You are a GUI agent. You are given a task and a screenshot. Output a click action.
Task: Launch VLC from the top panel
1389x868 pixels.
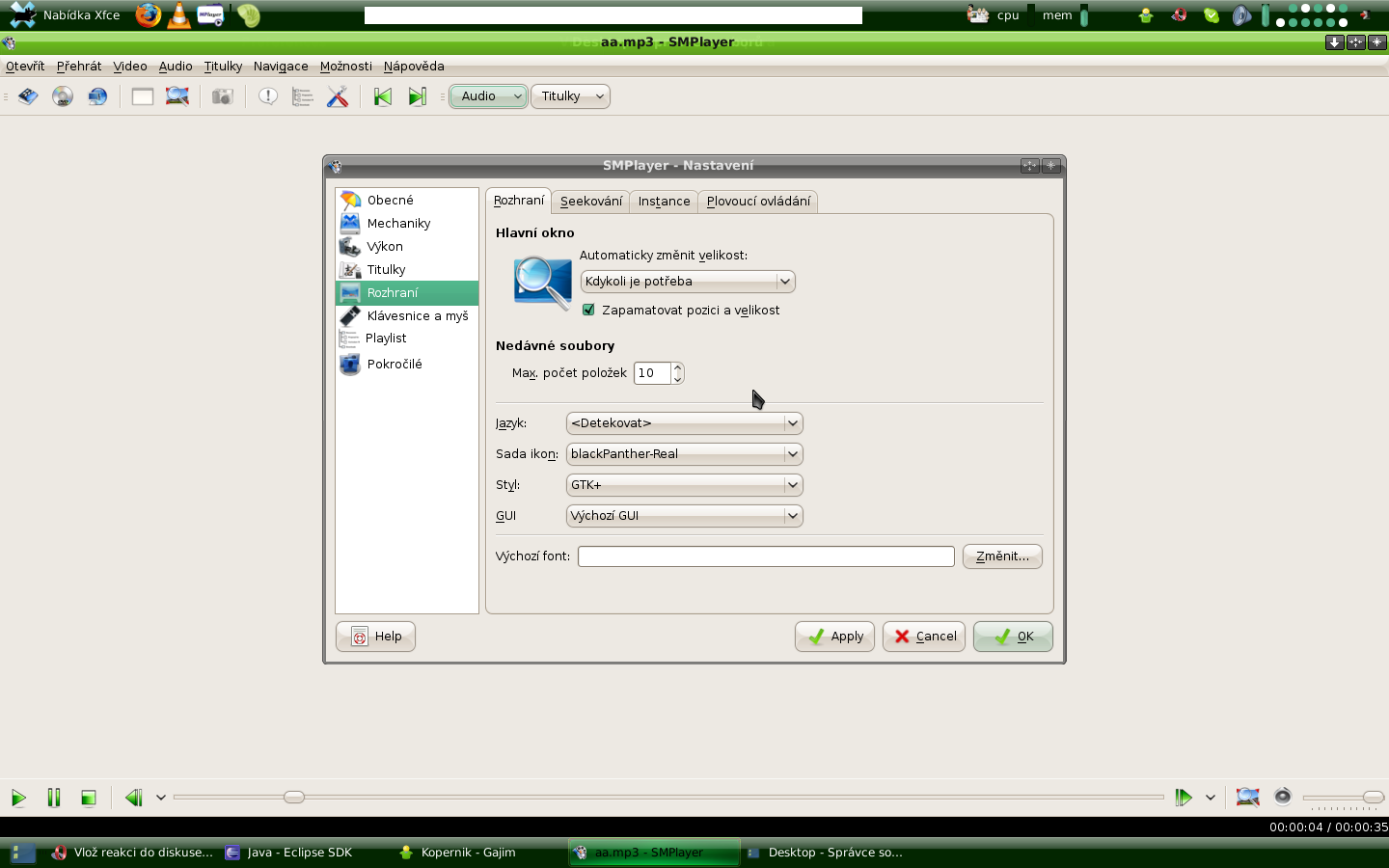[179, 14]
